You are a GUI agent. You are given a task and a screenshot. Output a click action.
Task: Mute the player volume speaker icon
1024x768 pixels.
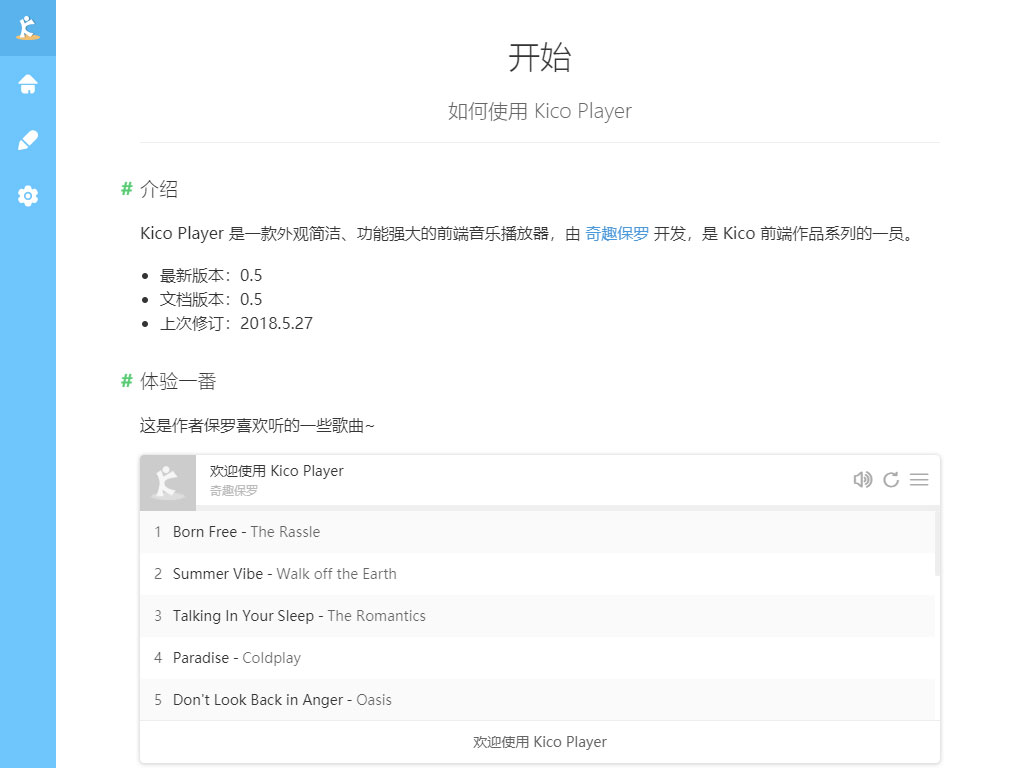click(863, 480)
